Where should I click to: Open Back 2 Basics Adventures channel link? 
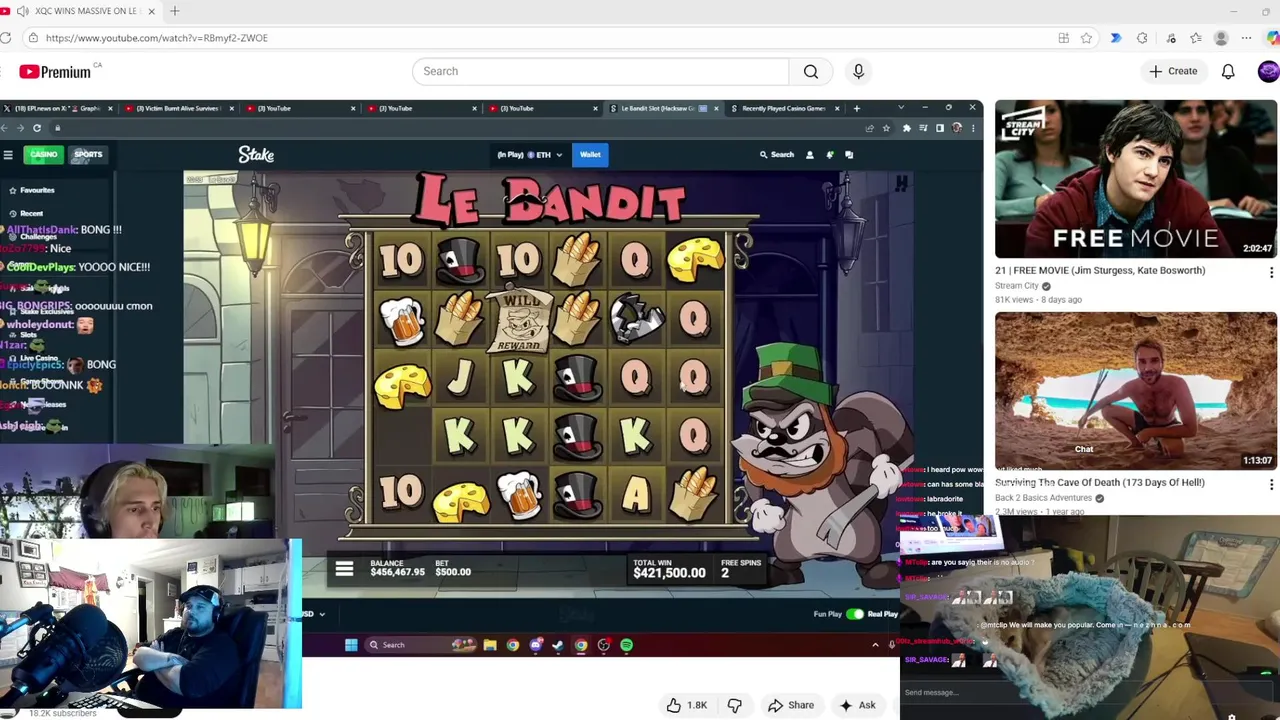pos(1044,498)
